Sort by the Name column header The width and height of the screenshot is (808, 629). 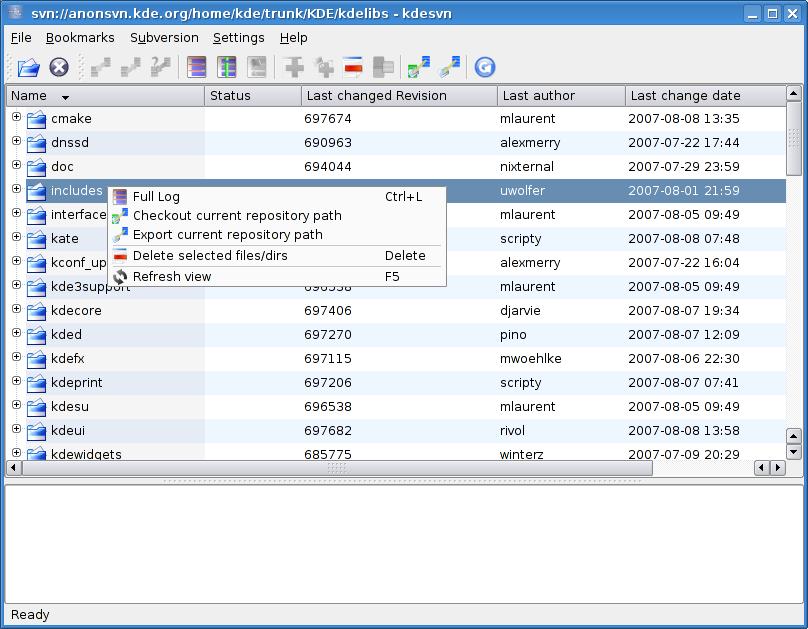[x=106, y=96]
